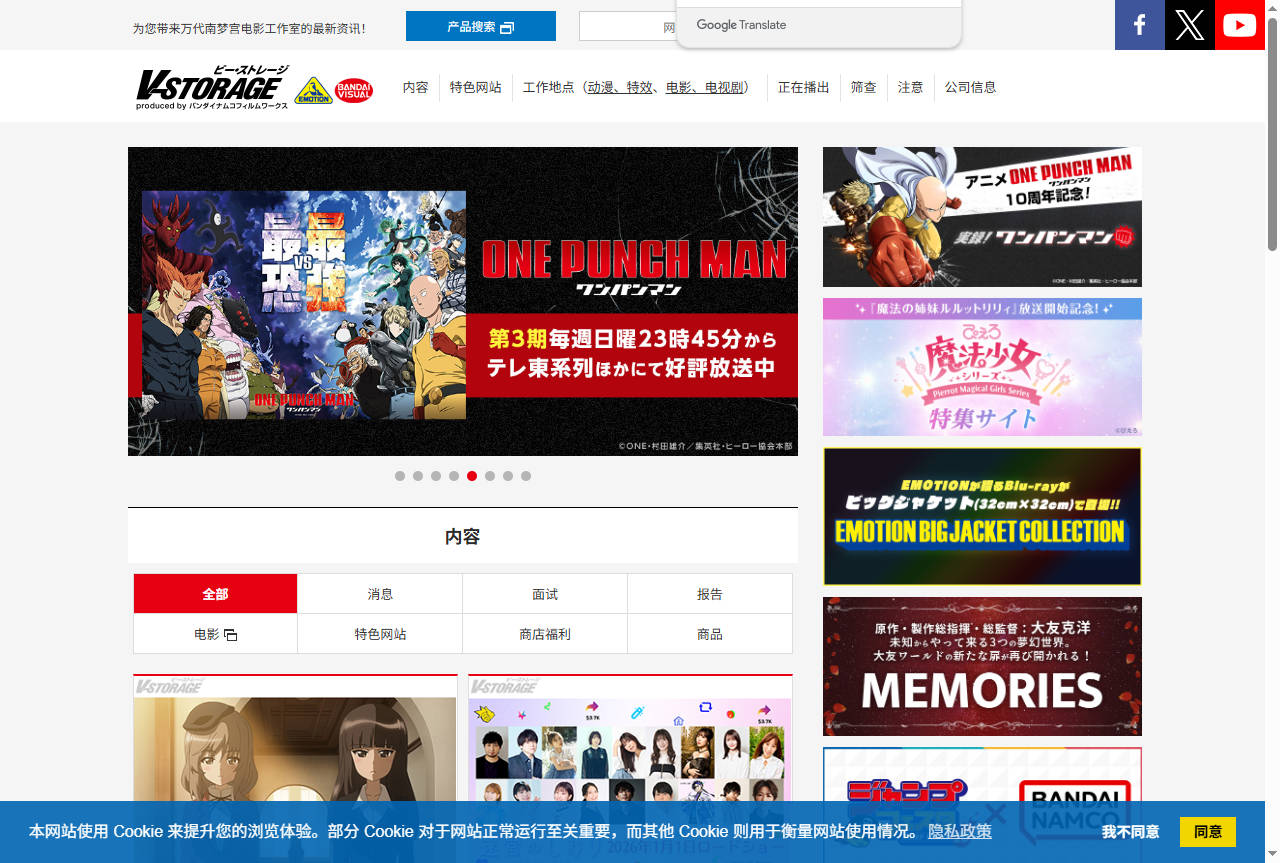
Task: Open the 电影 filter with external icon
Action: point(215,634)
